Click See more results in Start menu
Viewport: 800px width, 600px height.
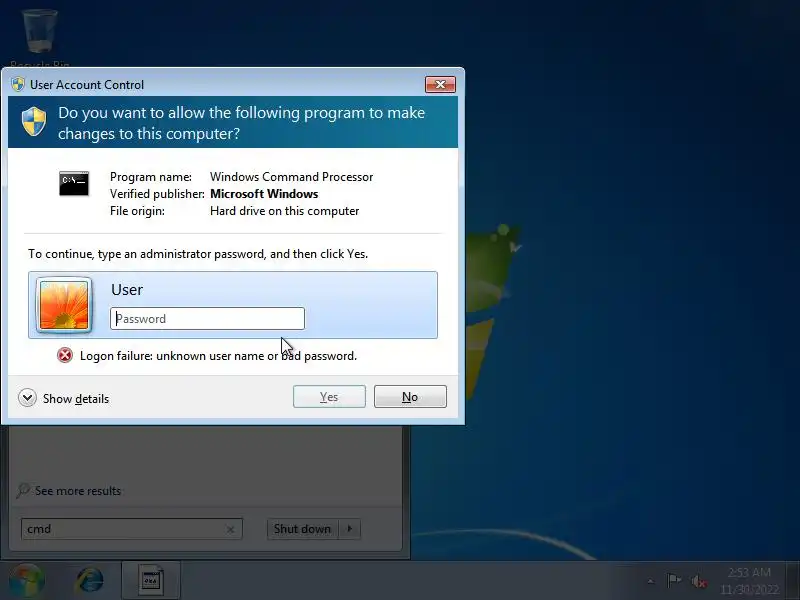pyautogui.click(x=78, y=491)
